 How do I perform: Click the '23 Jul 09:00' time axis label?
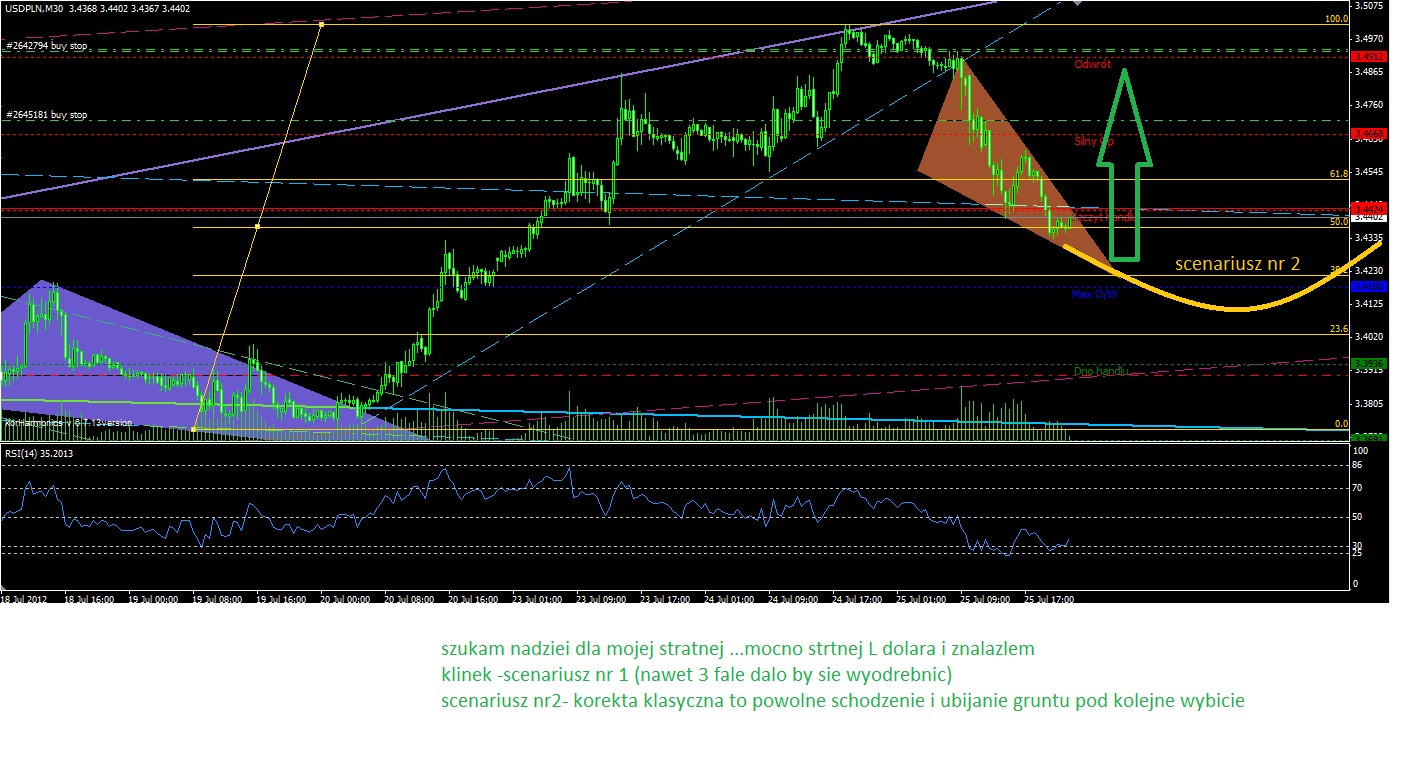pyautogui.click(x=600, y=600)
